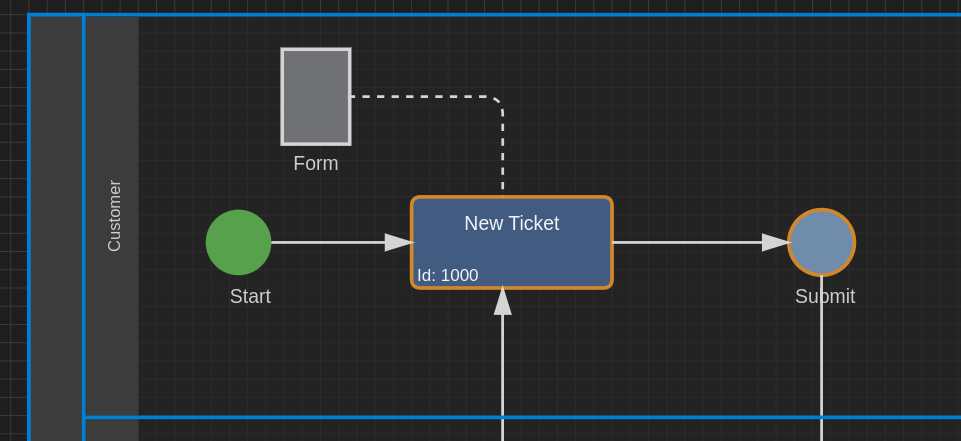Click the vertical arrow entering New Ticket from below
Viewport: 961px width, 441px height.
point(503,364)
